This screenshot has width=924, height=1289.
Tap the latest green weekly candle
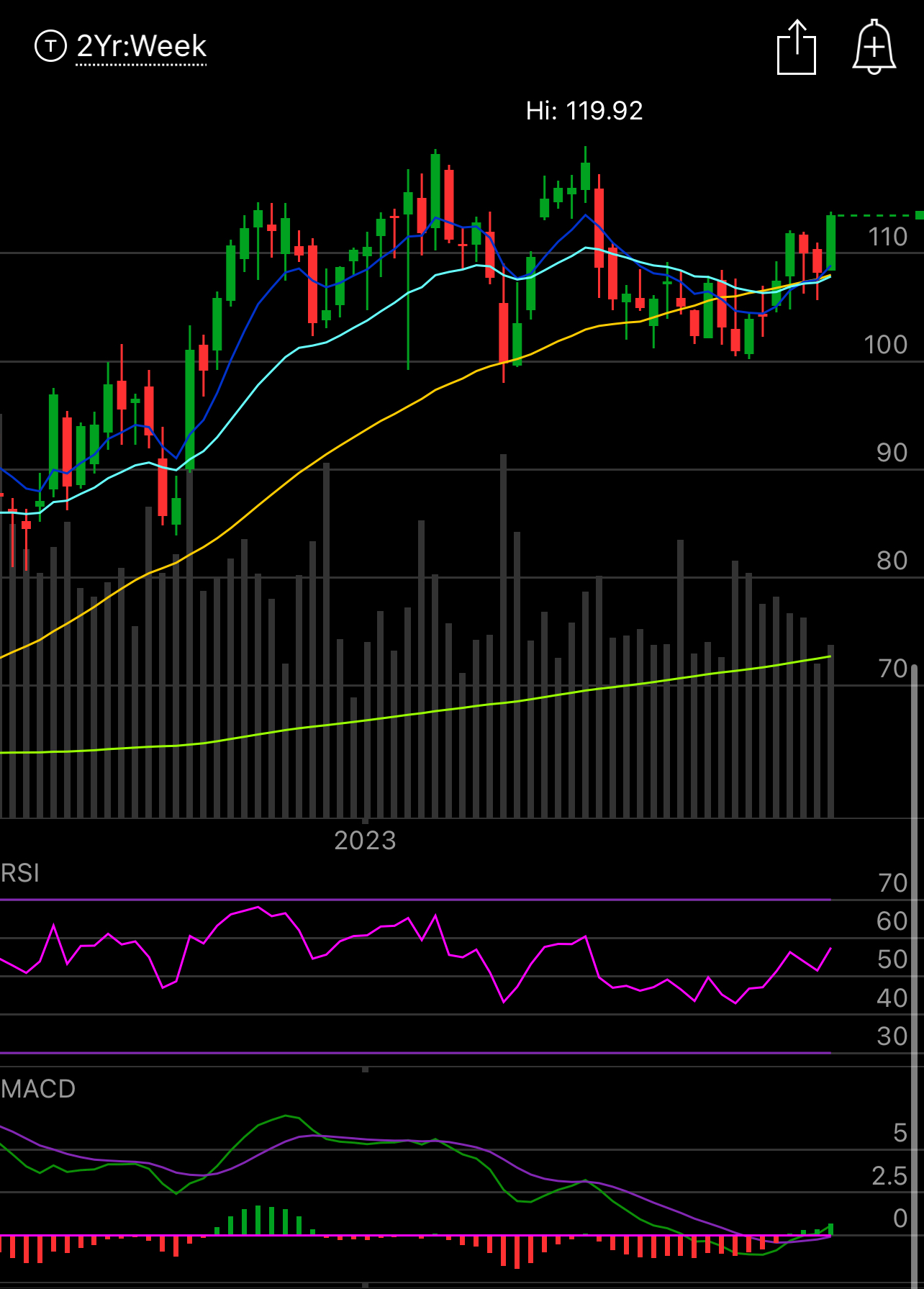click(x=830, y=243)
